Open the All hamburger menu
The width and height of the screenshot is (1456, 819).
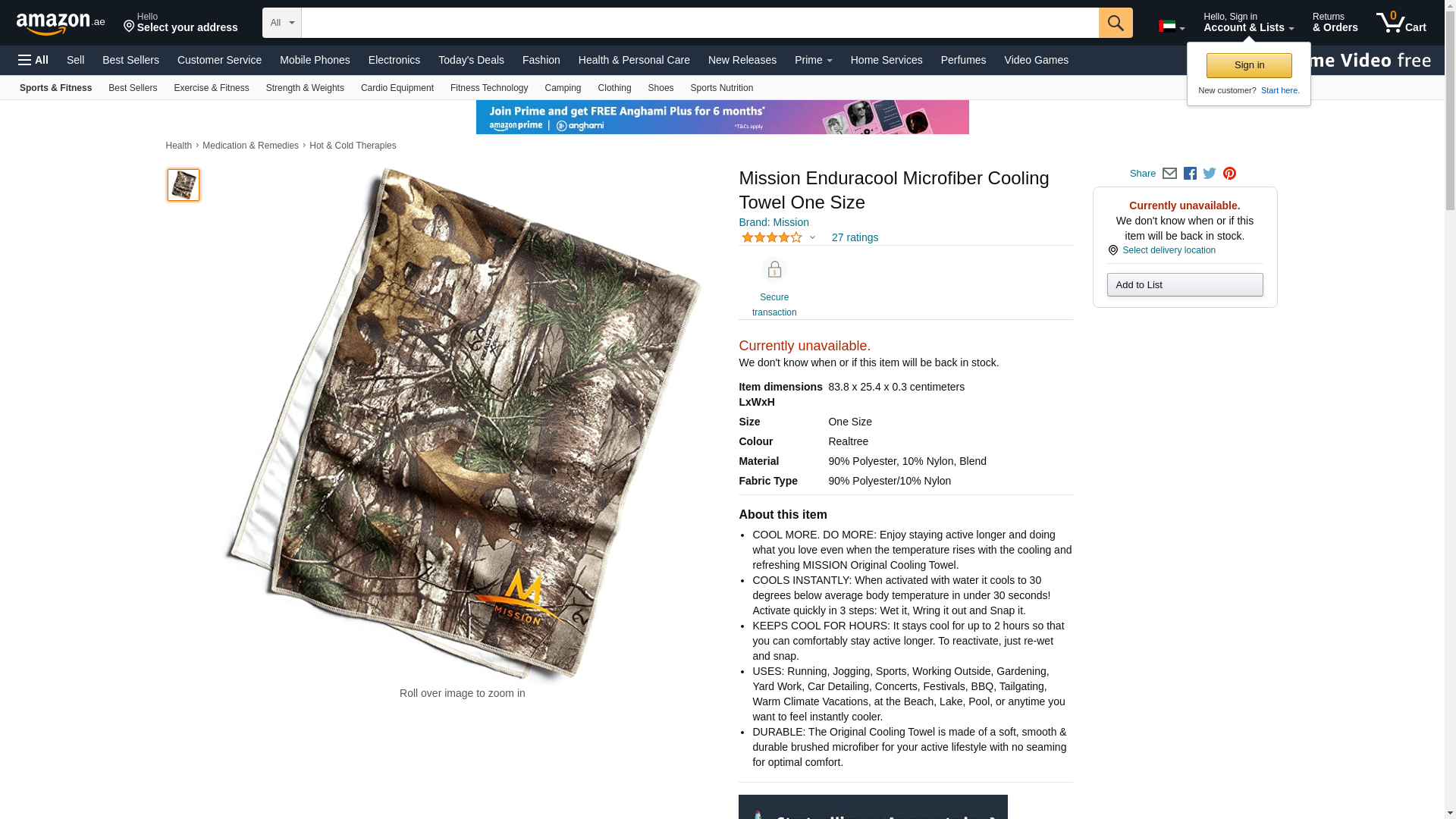point(33,60)
